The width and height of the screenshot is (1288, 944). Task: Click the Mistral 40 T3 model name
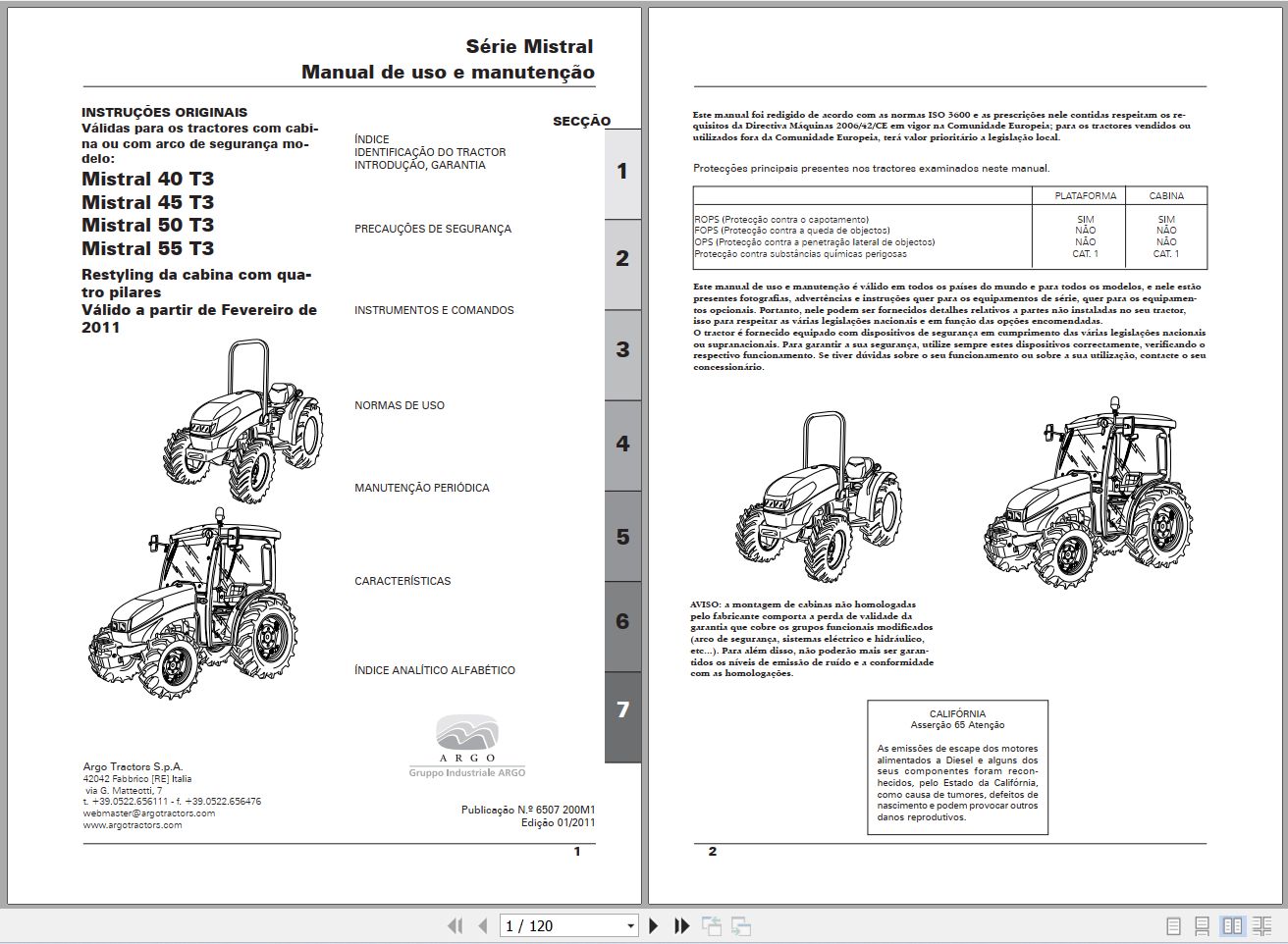(147, 179)
